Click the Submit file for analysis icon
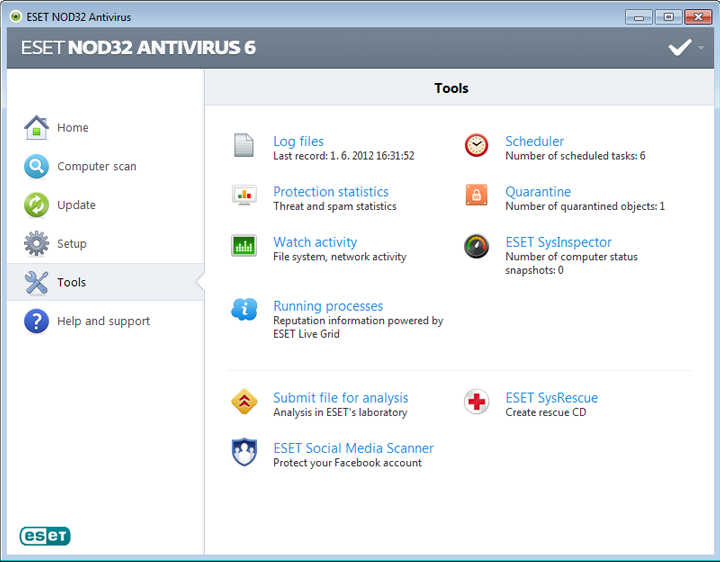Viewport: 720px width, 562px height. point(244,401)
